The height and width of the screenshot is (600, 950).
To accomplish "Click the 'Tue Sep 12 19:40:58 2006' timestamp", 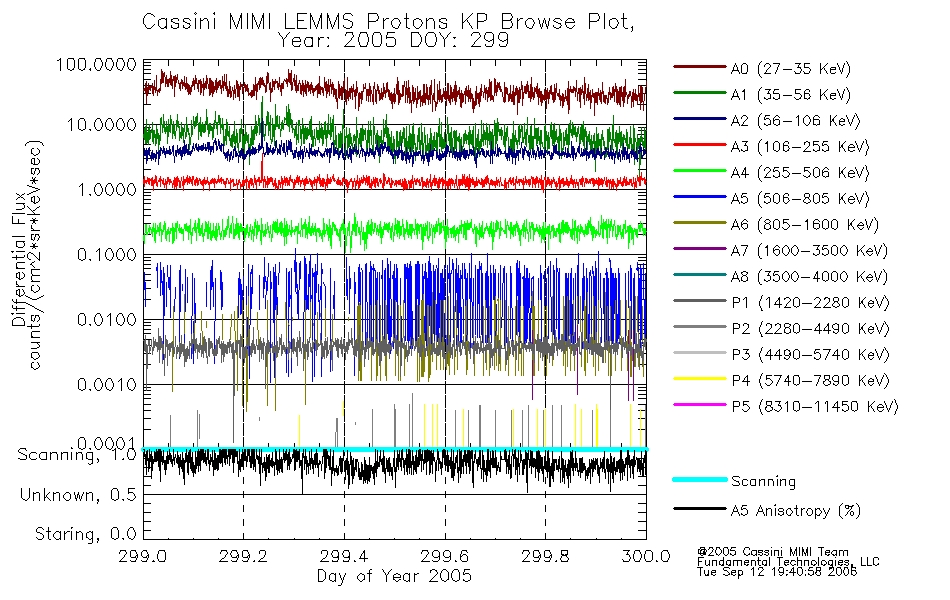I will (777, 572).
